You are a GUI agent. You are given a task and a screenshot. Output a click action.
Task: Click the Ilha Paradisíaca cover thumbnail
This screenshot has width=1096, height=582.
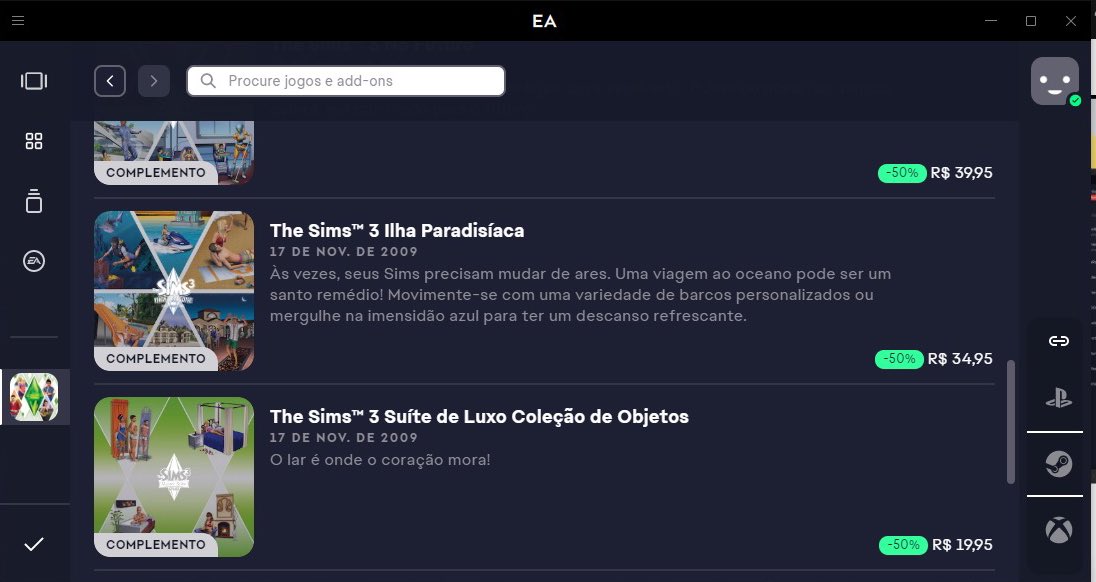click(174, 291)
